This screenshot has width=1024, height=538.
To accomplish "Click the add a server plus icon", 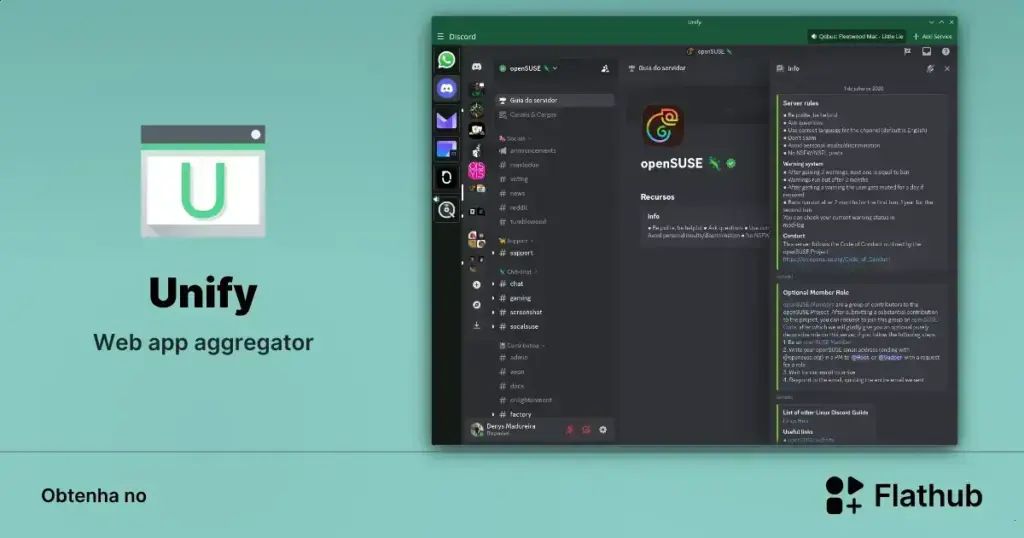I will (477, 285).
